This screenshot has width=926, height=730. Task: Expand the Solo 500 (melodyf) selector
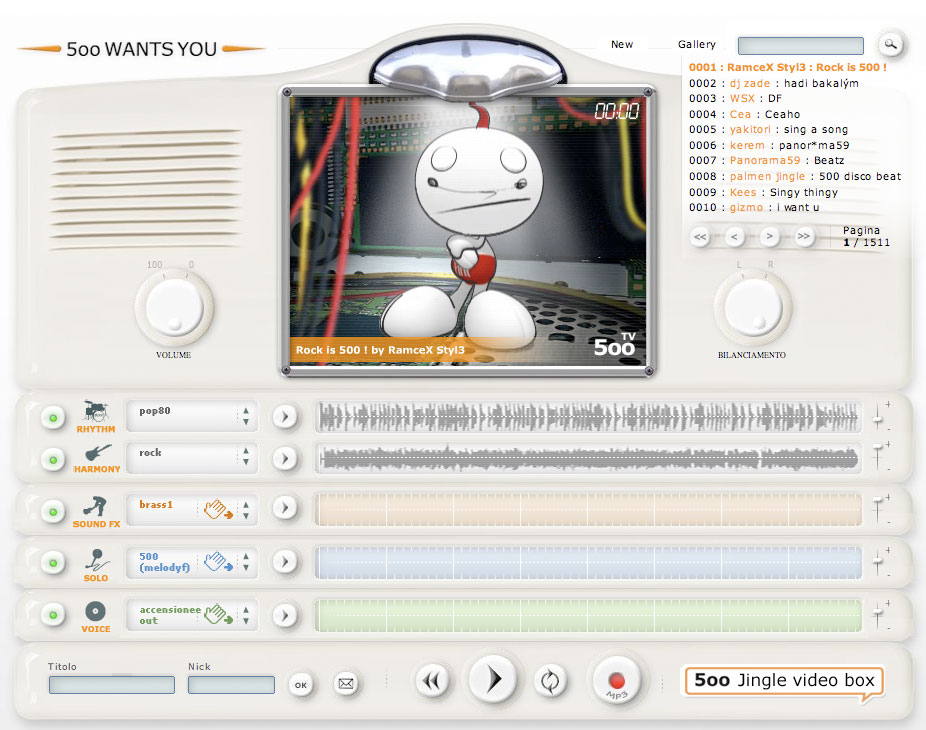click(246, 563)
